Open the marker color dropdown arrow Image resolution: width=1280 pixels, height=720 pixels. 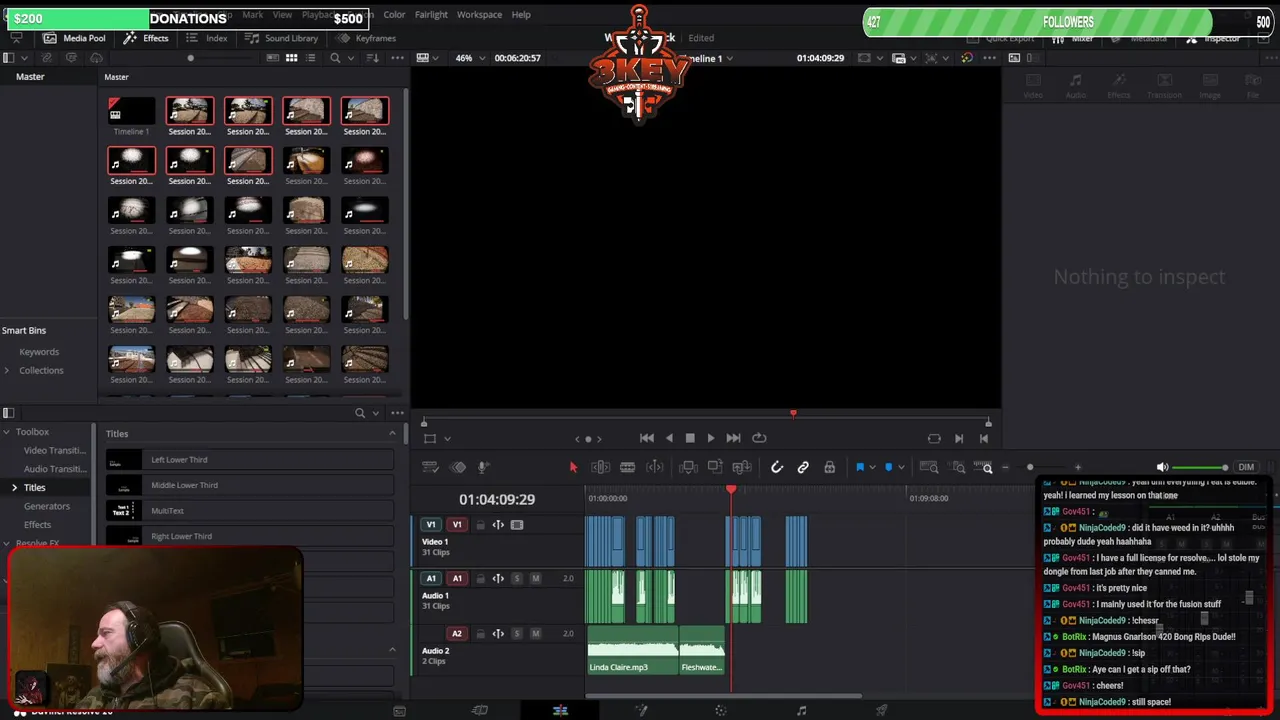[x=901, y=468]
